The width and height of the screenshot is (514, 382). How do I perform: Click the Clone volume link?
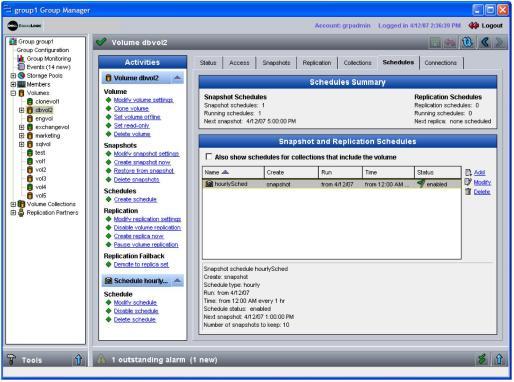pos(131,108)
